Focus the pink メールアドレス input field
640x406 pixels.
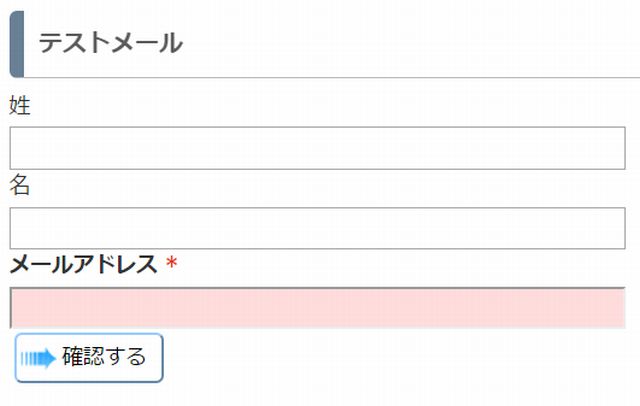317,308
